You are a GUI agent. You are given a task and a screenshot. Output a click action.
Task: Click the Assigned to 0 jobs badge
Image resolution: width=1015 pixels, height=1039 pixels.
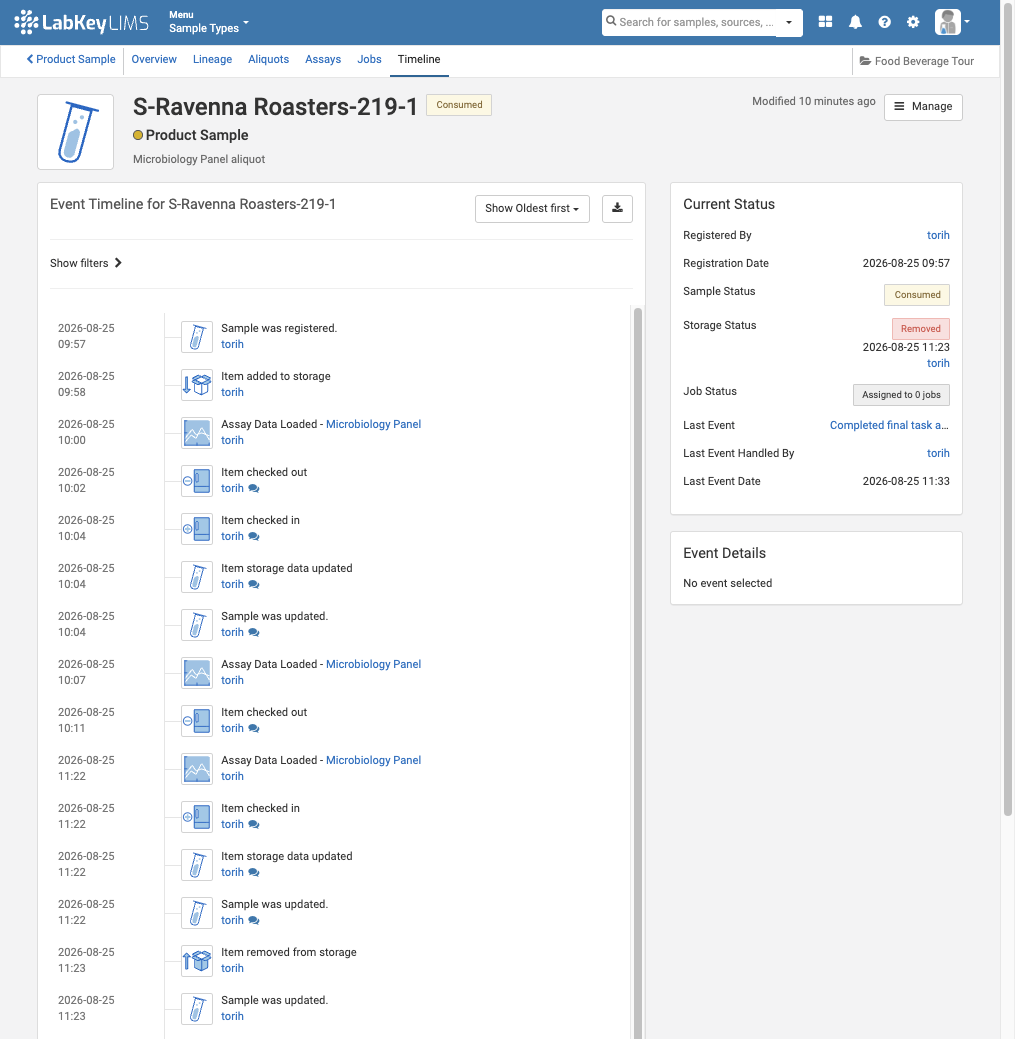coord(901,395)
